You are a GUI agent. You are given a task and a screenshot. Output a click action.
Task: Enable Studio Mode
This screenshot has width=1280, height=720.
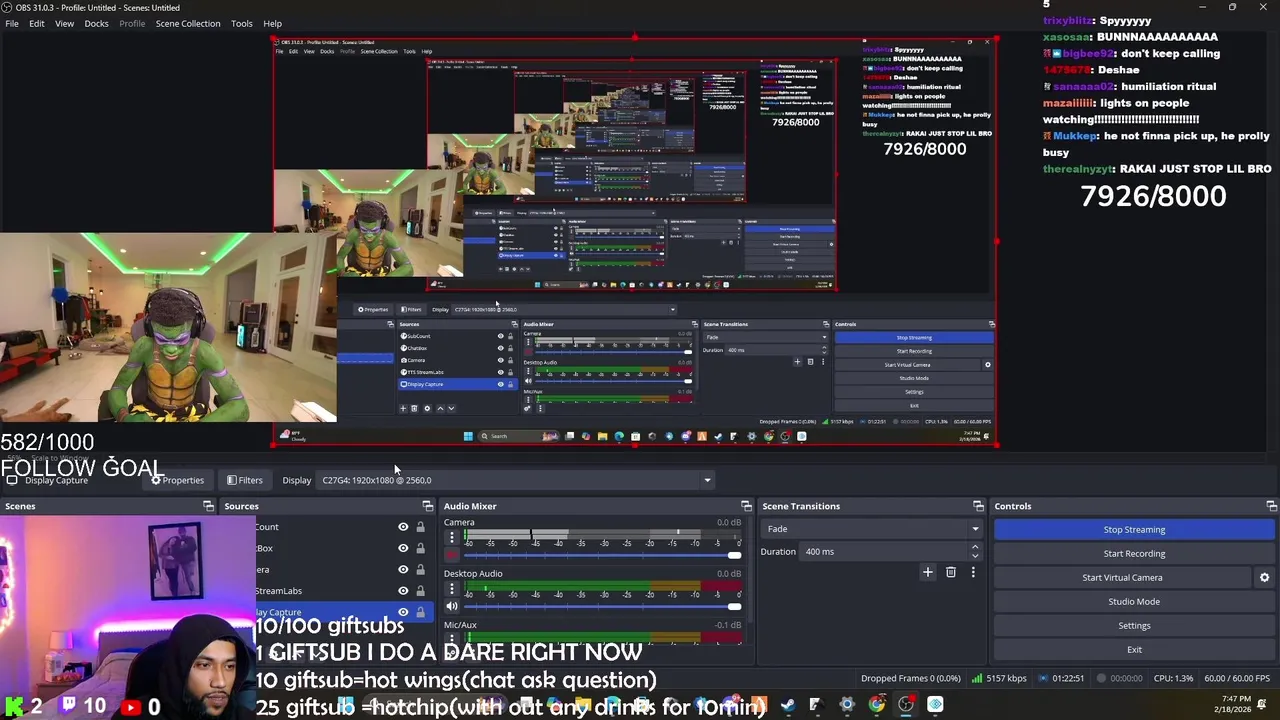1134,601
